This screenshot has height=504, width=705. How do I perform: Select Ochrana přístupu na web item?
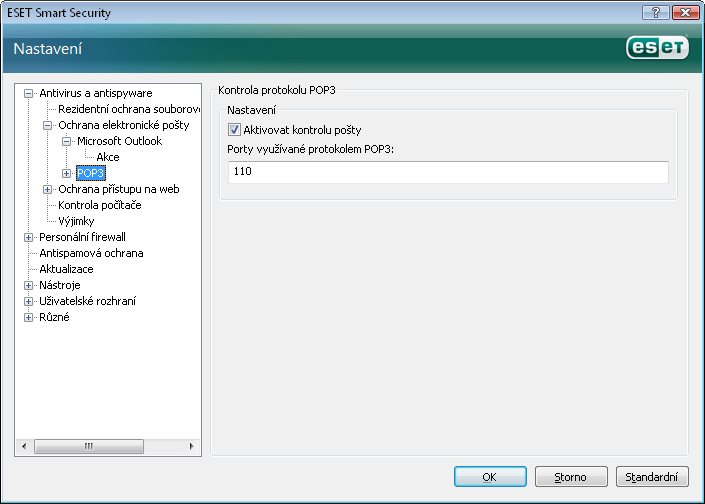(x=119, y=189)
